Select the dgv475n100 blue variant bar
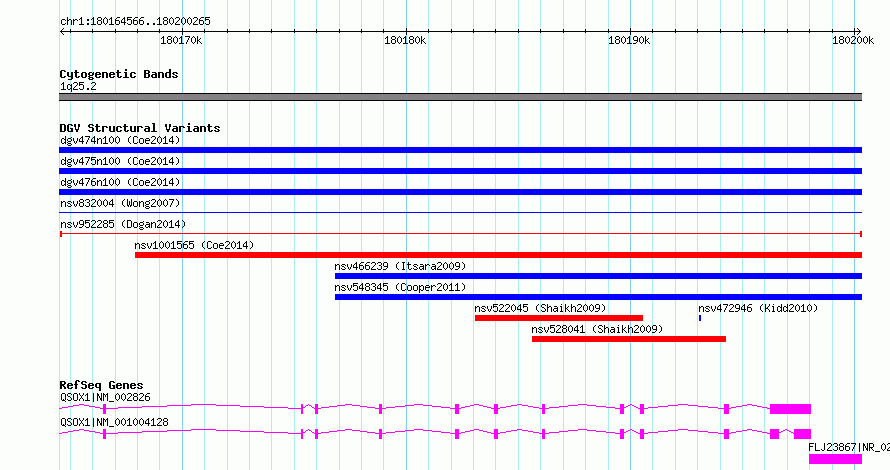Image resolution: width=890 pixels, height=470 pixels. [460, 171]
